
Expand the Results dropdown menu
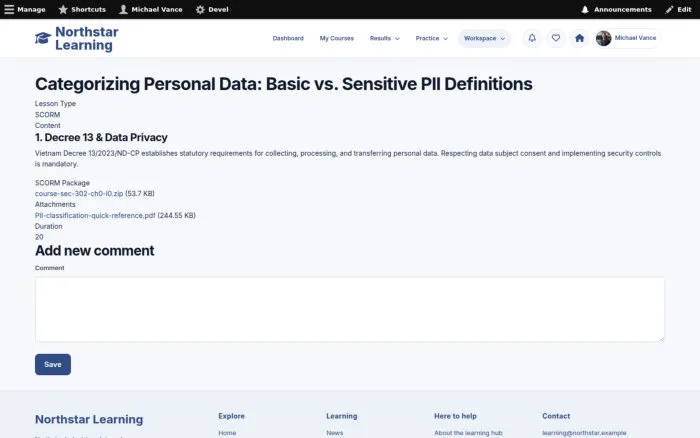point(384,38)
